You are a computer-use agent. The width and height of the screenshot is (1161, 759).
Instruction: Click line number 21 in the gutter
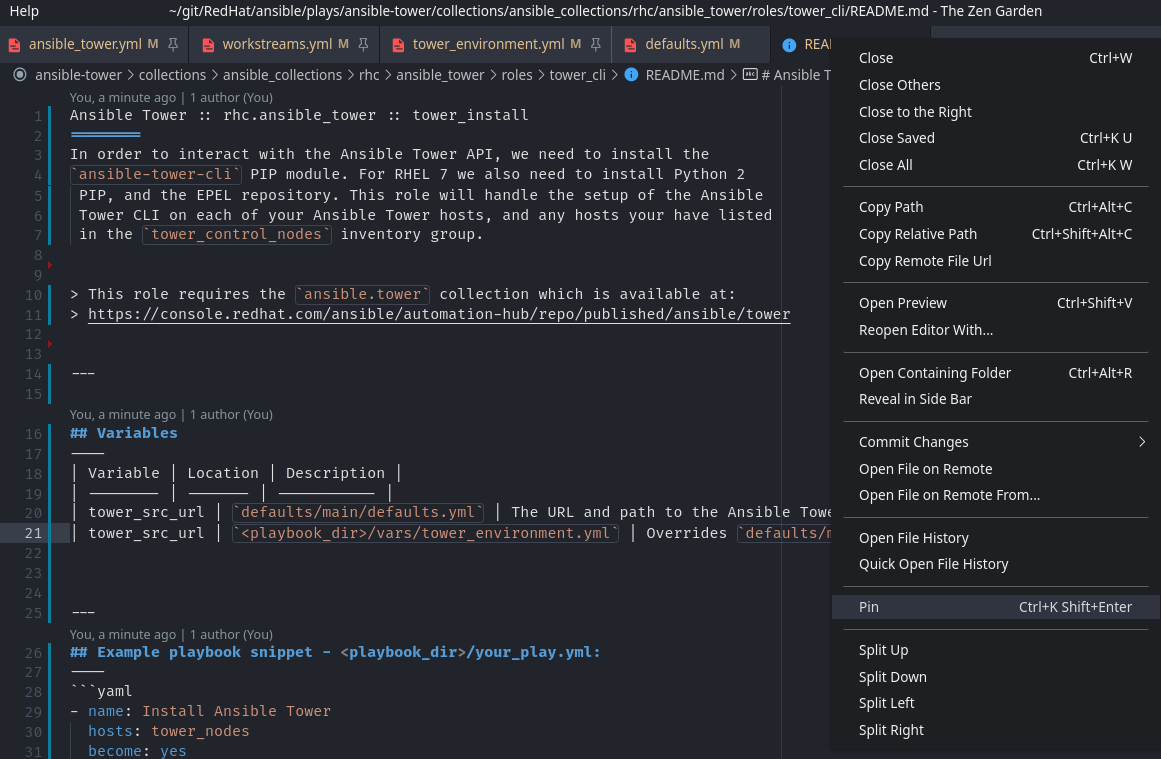pos(33,533)
